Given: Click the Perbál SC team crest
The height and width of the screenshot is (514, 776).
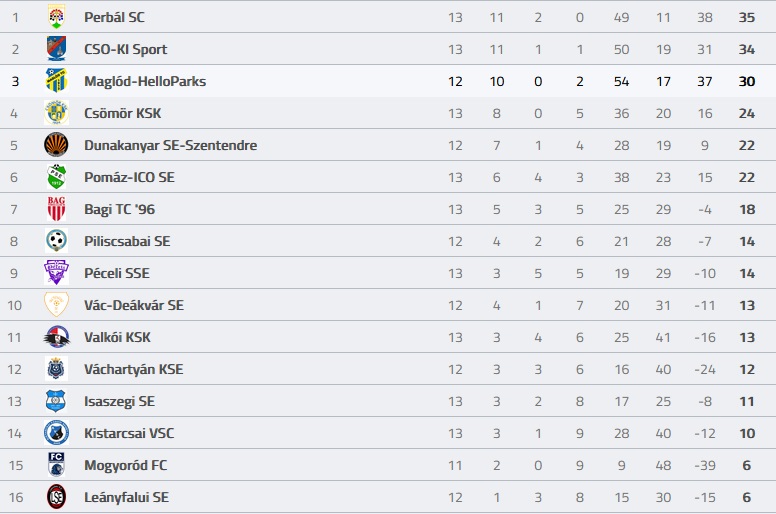Looking at the screenshot, I should coord(56,17).
